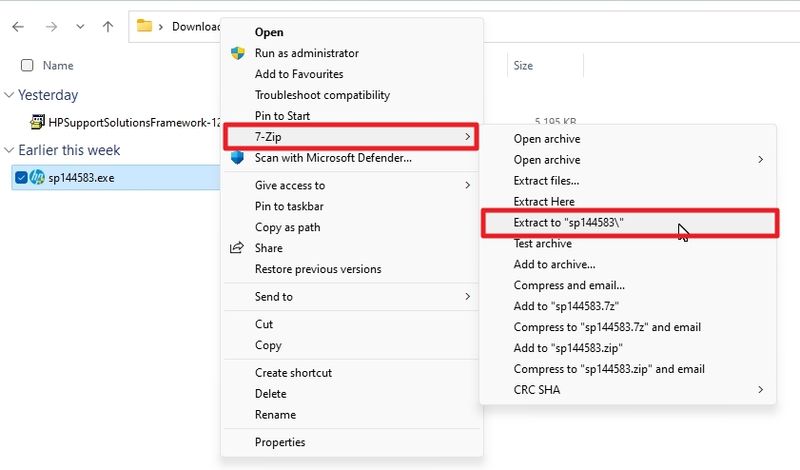Expand the CRC SHA submenu
This screenshot has width=800, height=470.
pos(760,390)
